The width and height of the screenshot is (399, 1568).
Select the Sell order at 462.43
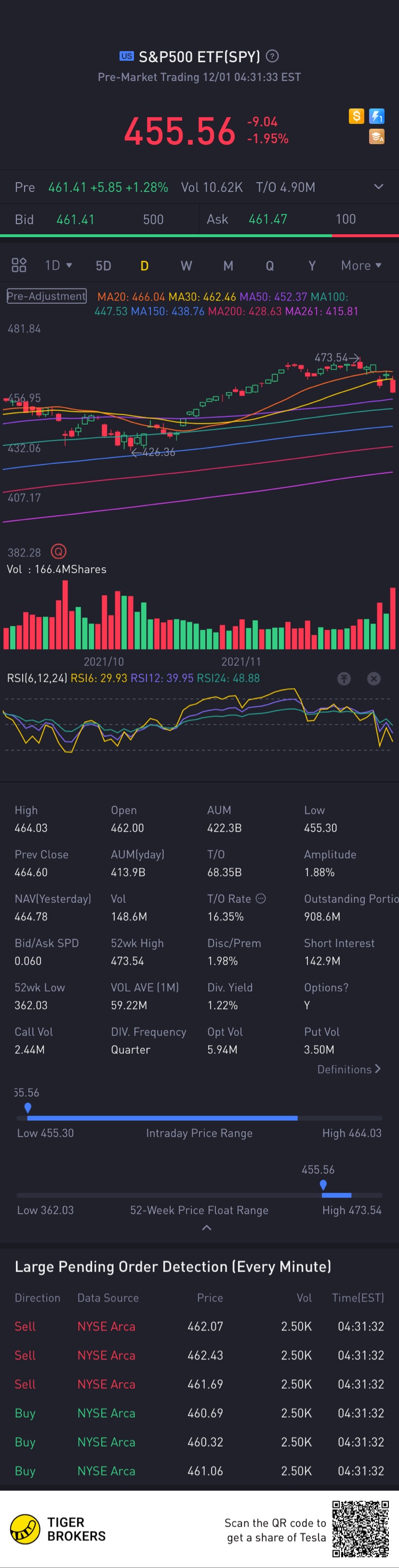pyautogui.click(x=199, y=1355)
